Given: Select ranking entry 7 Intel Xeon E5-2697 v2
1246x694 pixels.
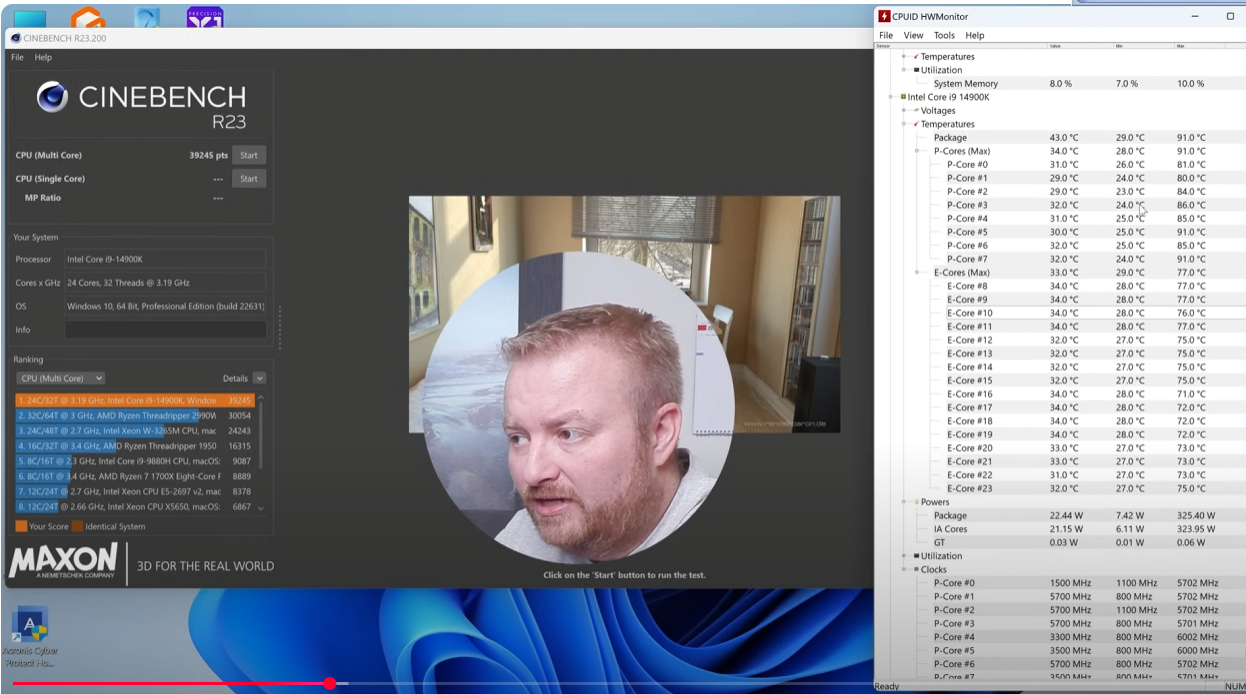Looking at the screenshot, I should (136, 492).
